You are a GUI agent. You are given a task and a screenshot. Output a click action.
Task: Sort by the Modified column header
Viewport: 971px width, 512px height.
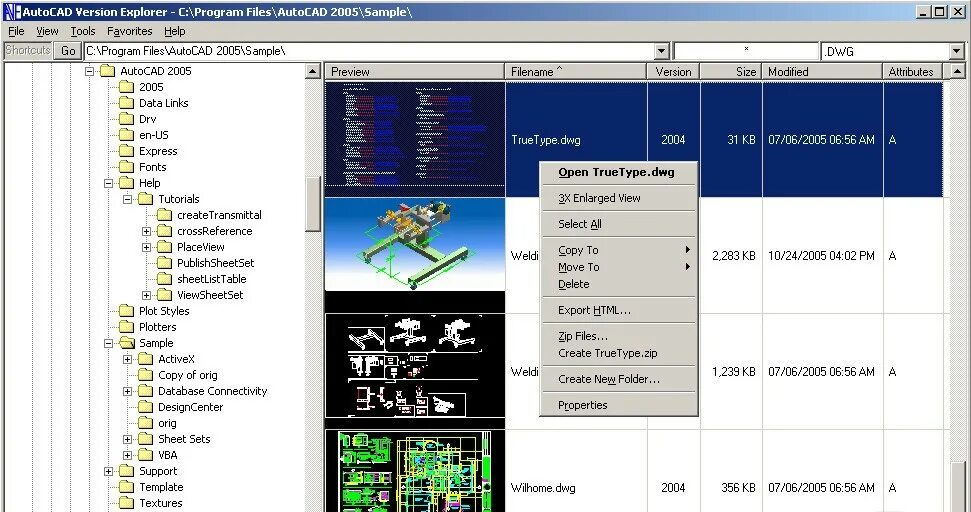point(822,72)
